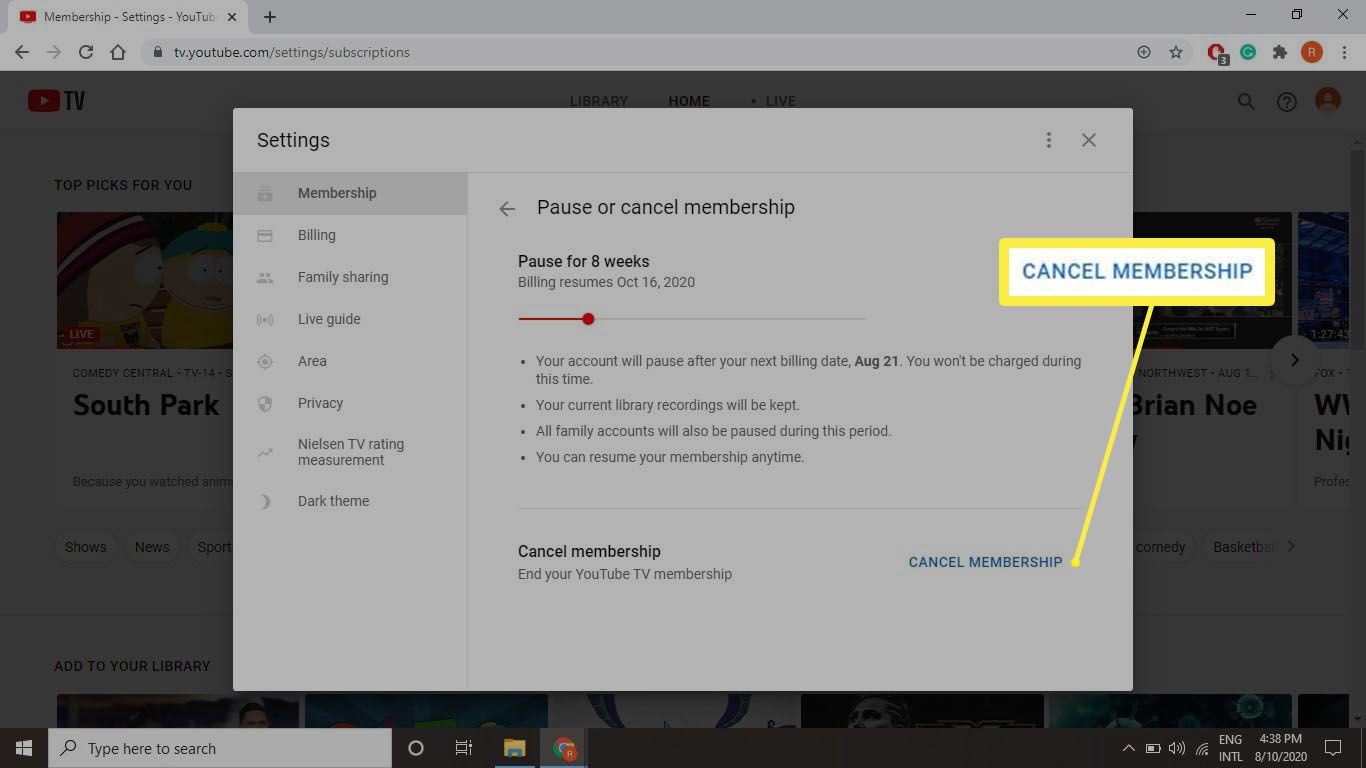
Task: Open Privacy settings section
Action: (x=350, y=403)
